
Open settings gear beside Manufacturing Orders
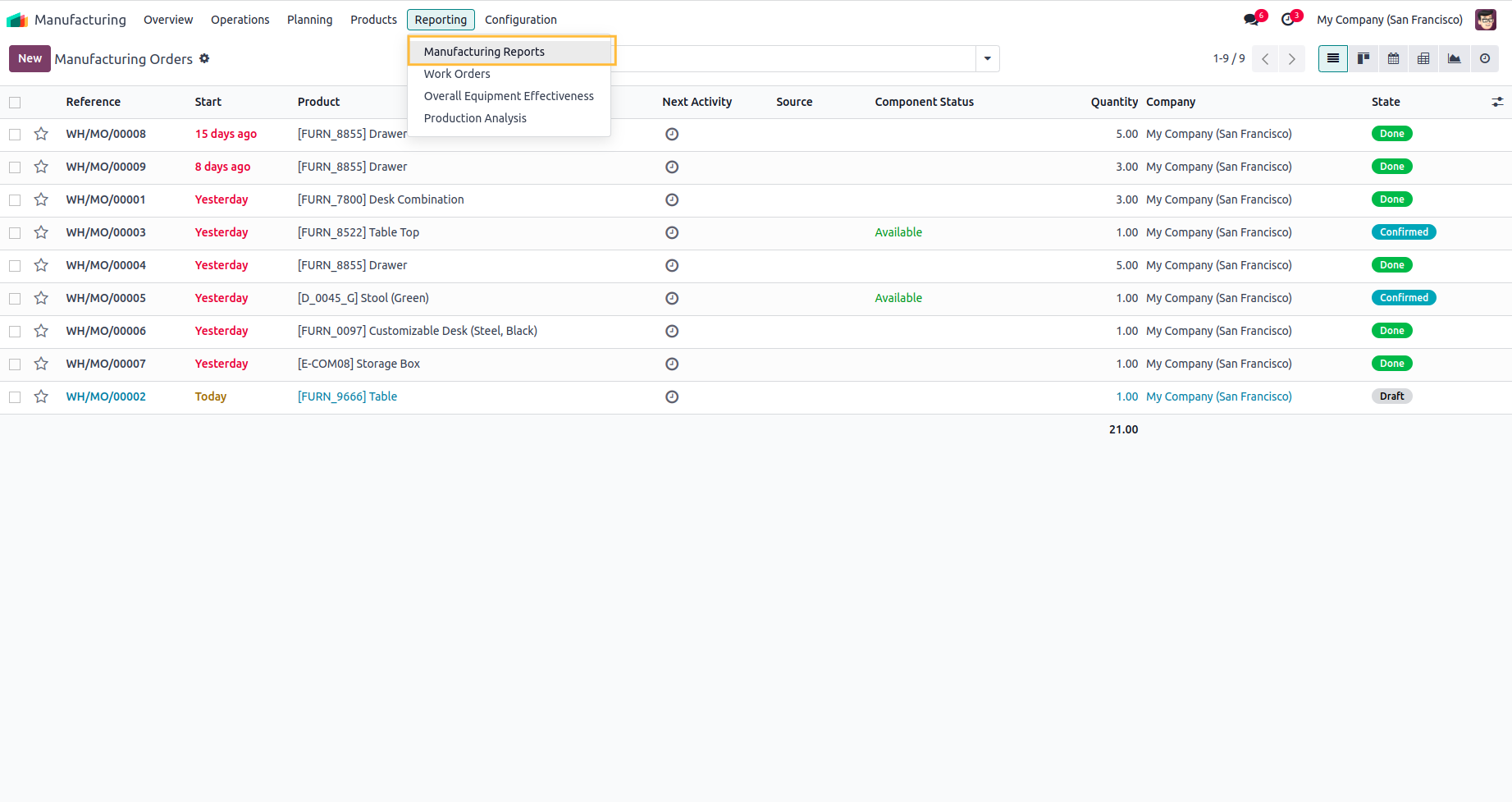coord(204,58)
